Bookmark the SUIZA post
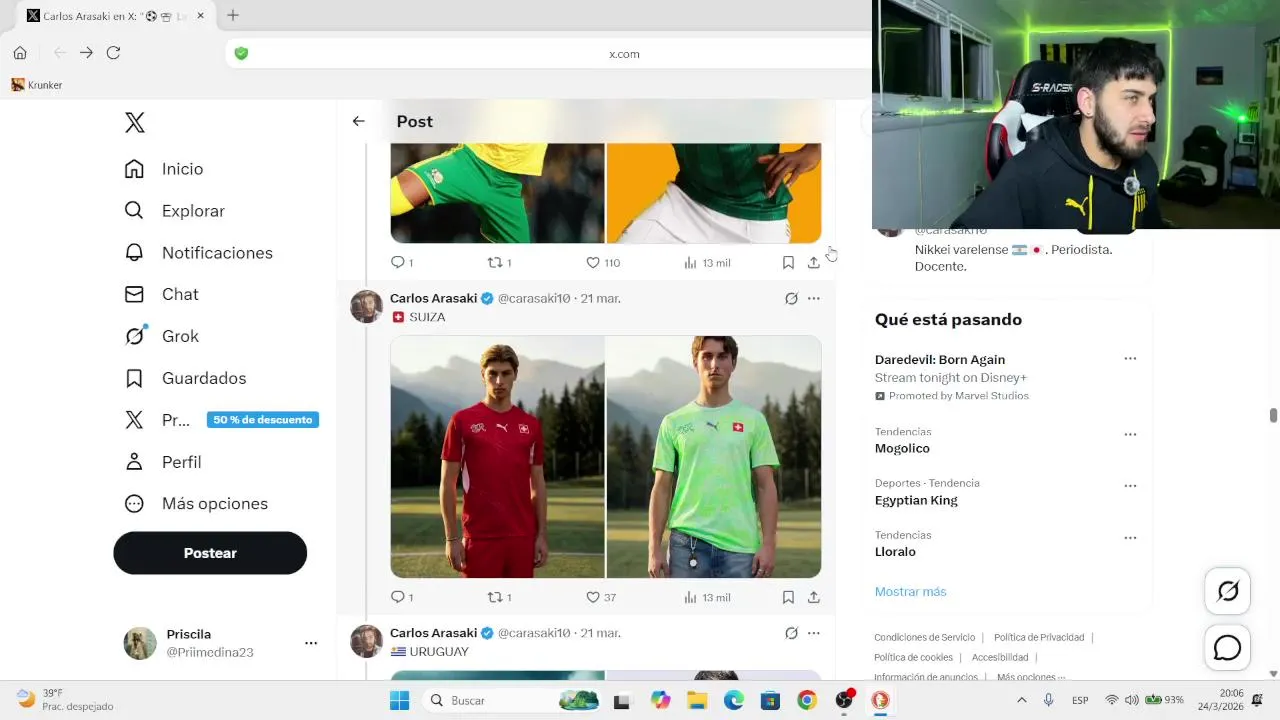The image size is (1280, 720). (788, 597)
